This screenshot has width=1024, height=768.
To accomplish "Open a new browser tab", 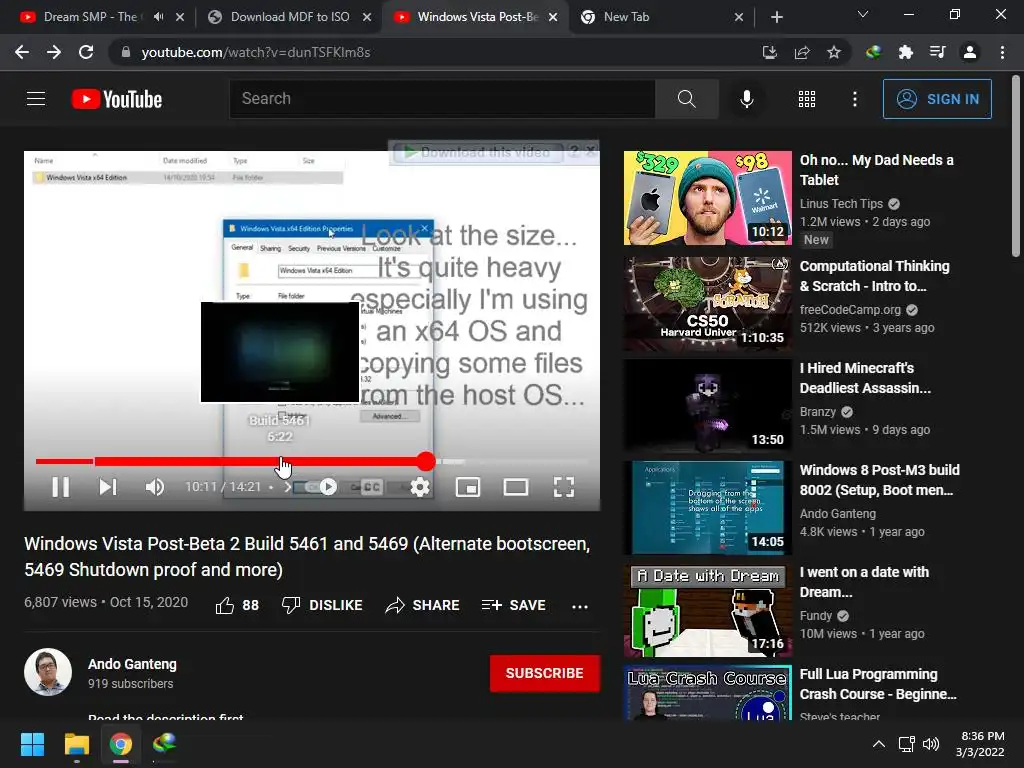I will 776,17.
